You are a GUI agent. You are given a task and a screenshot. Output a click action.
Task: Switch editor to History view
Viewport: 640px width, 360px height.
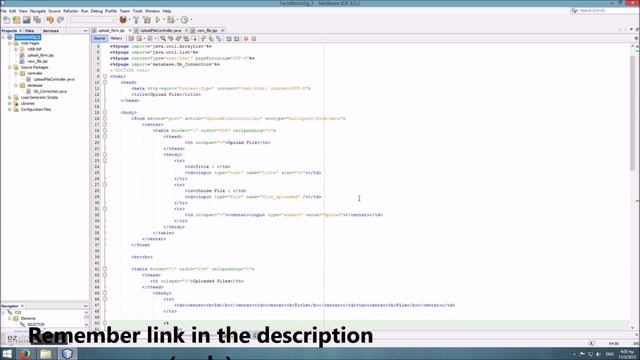pos(116,38)
